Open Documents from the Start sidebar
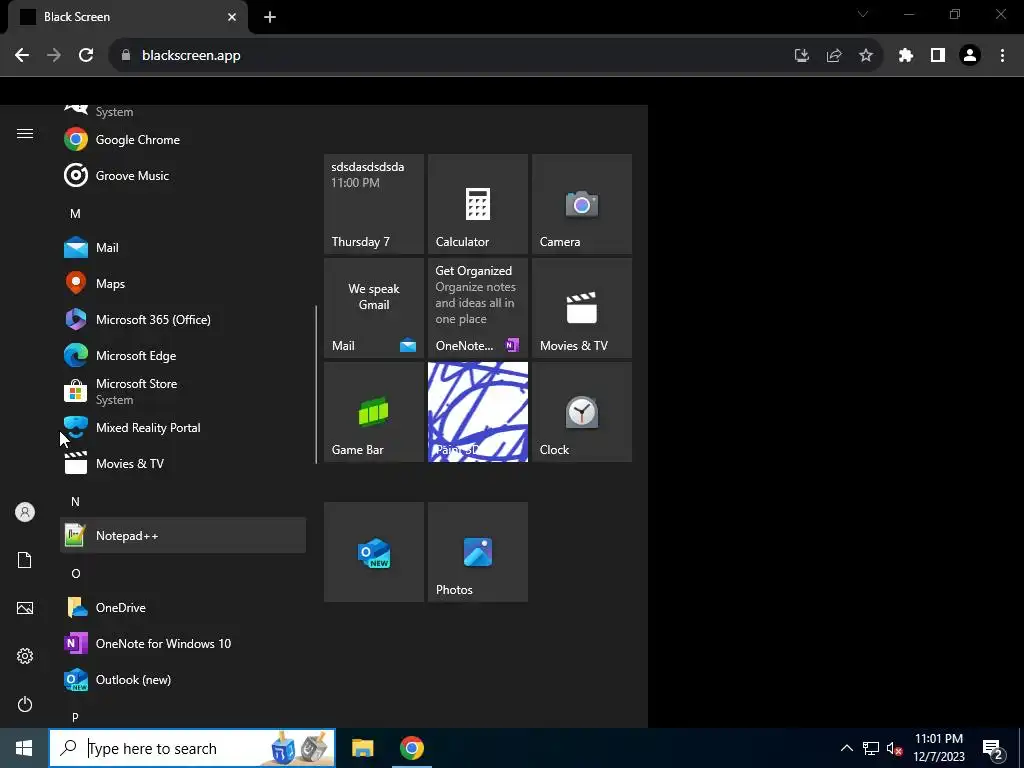Image resolution: width=1024 pixels, height=768 pixels. tap(25, 560)
